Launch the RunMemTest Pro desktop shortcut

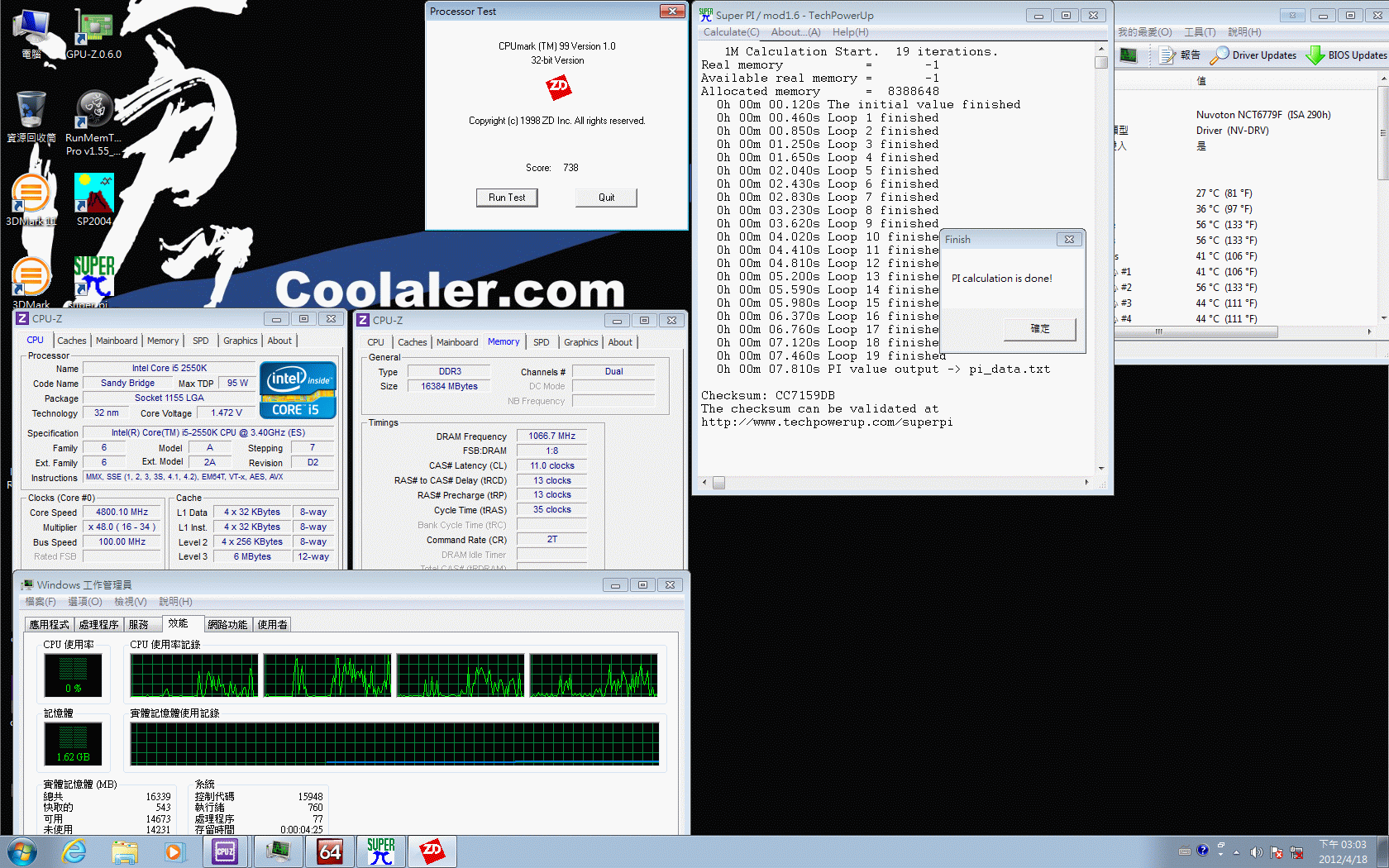pyautogui.click(x=93, y=122)
